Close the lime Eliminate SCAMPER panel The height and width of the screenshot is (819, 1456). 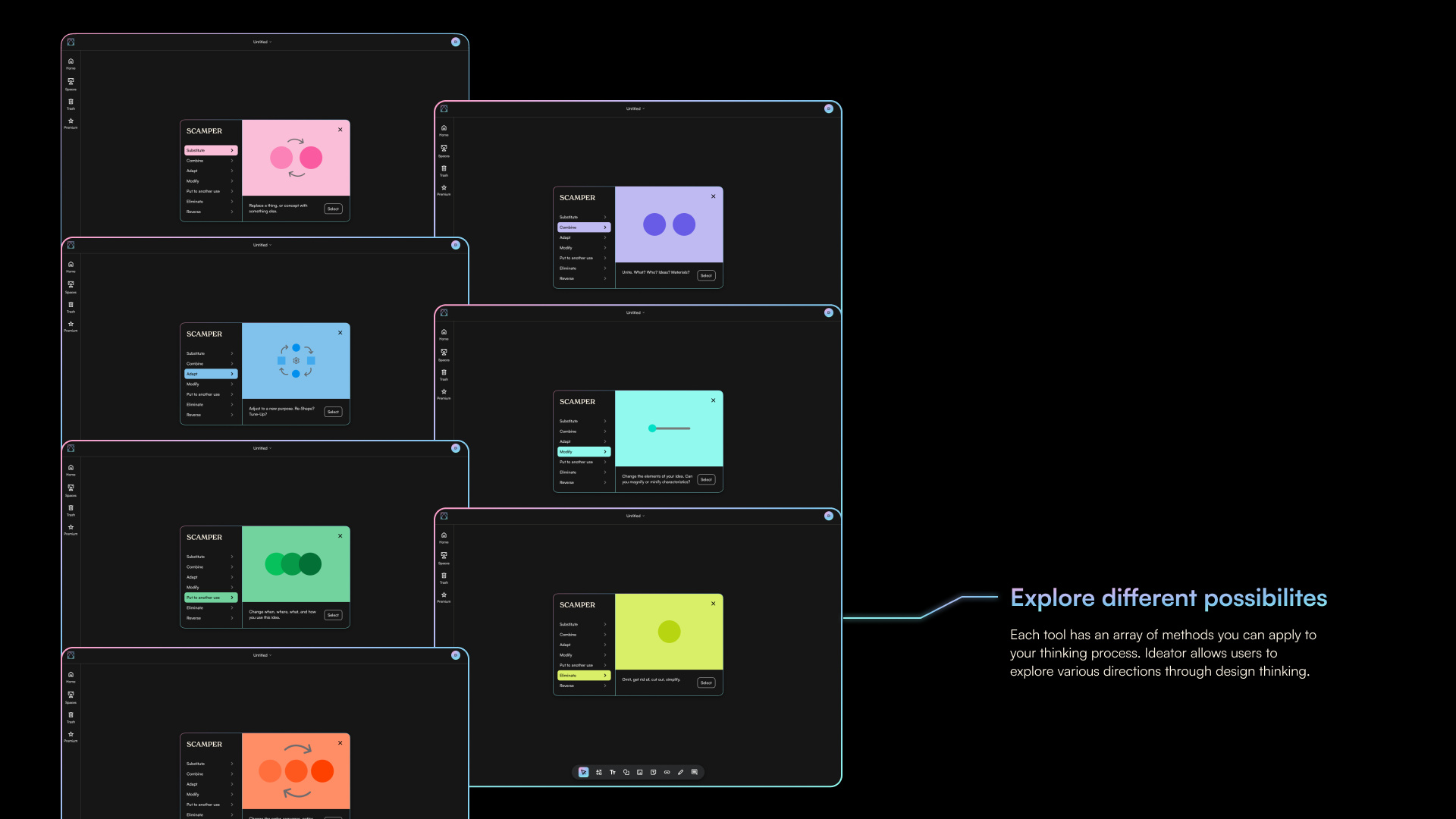[x=713, y=604]
